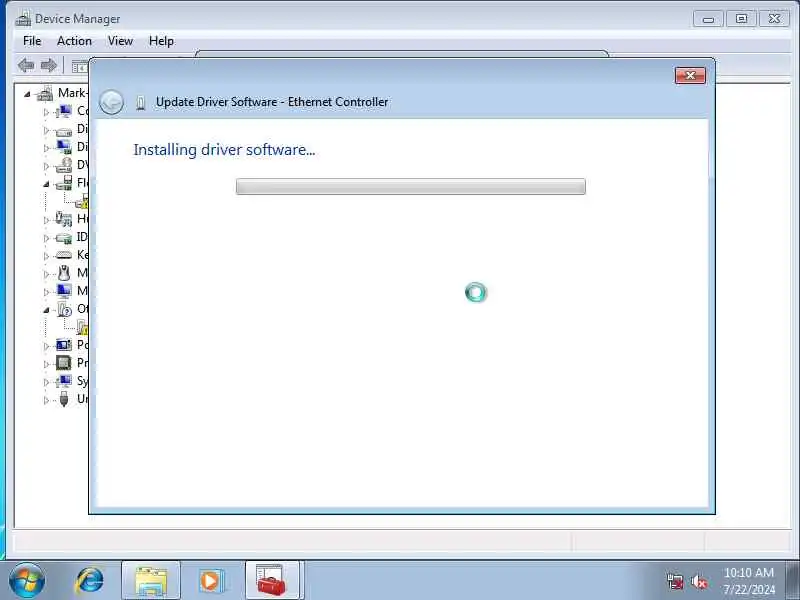The width and height of the screenshot is (800, 600).
Task: Click the Device Manager title text
Action: coord(78,19)
